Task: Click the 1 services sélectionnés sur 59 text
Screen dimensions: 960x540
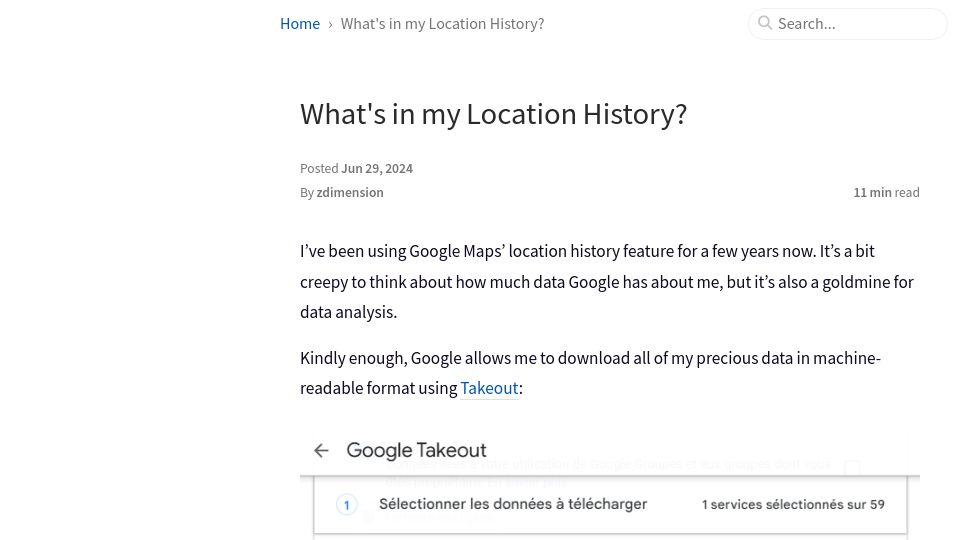Action: 793,504
